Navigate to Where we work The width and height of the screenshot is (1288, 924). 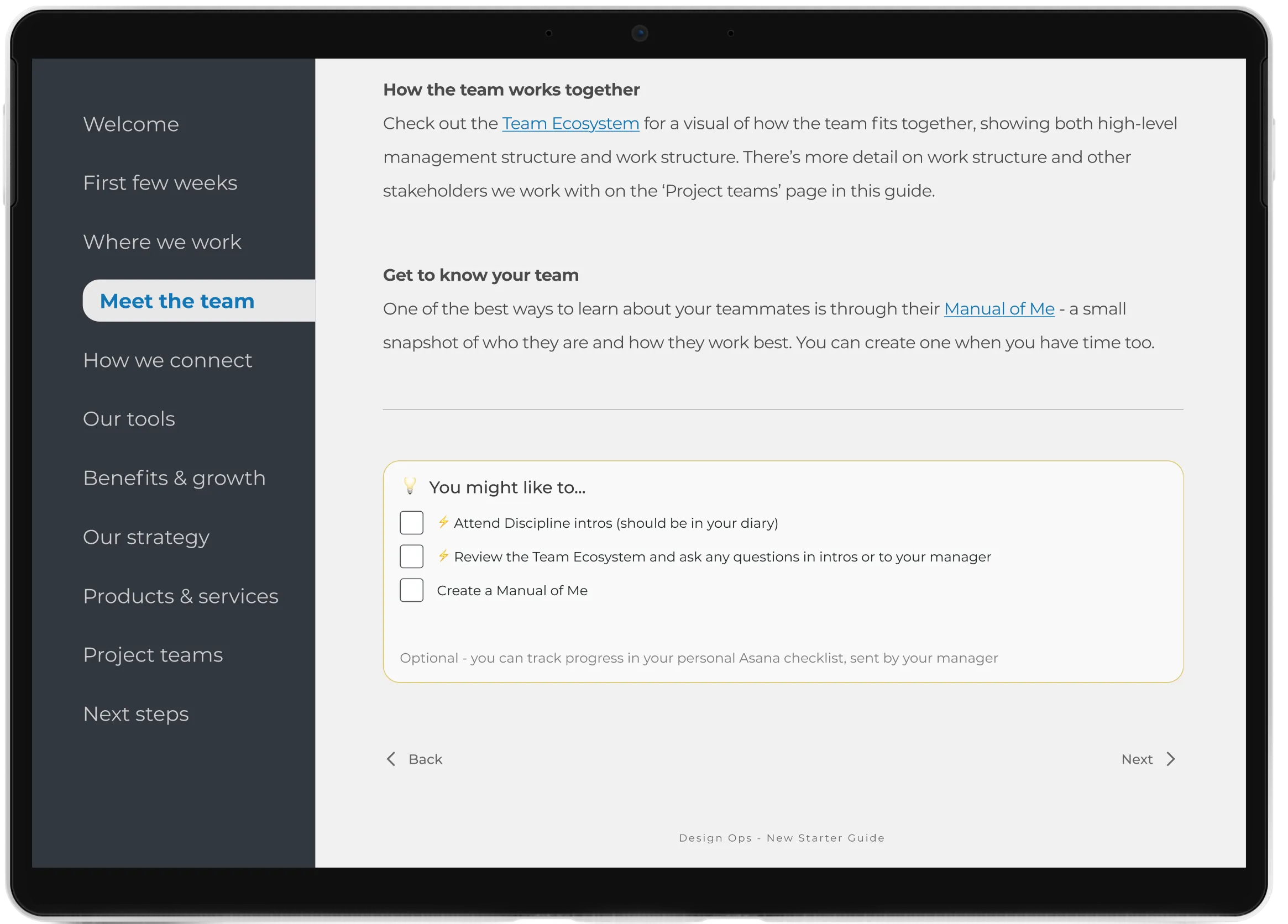pos(162,242)
